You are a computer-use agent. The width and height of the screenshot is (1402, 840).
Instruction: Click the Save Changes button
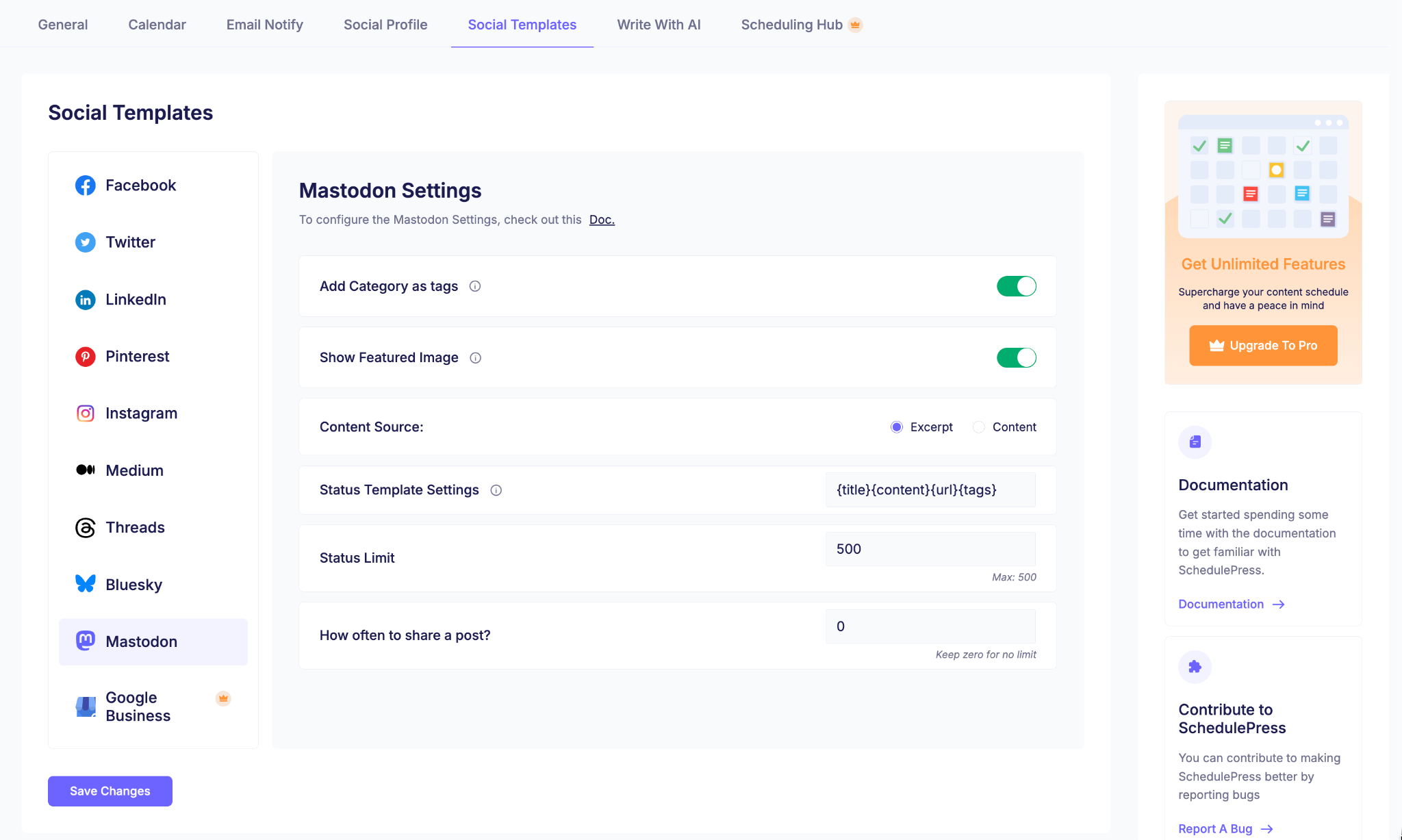(x=110, y=791)
